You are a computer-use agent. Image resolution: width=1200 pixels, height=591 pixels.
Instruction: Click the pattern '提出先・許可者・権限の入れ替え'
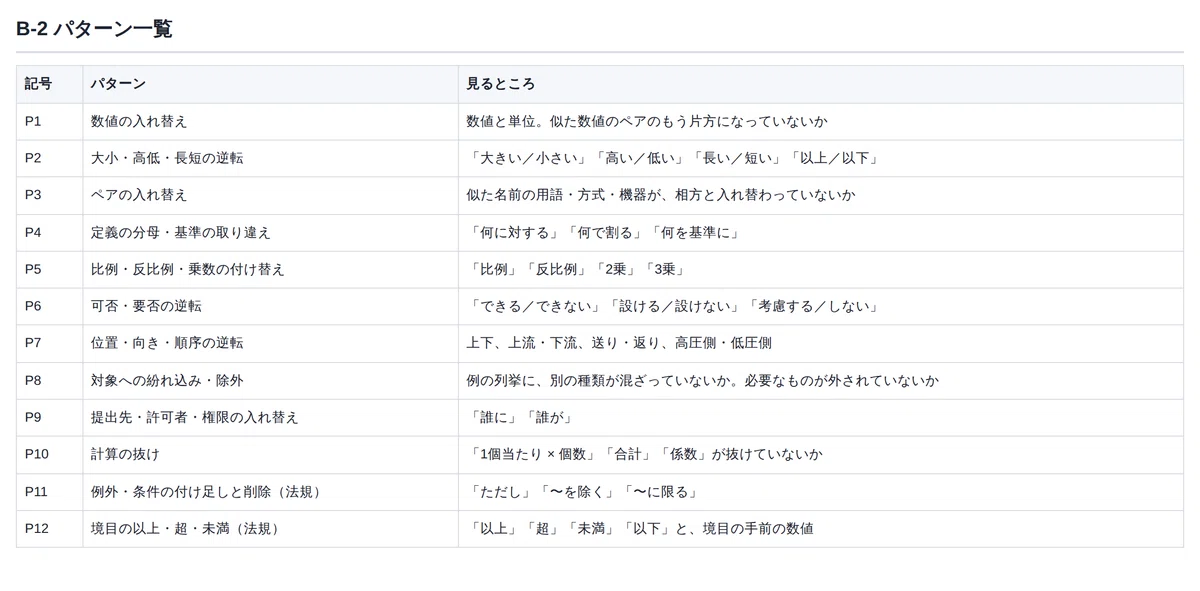[195, 417]
